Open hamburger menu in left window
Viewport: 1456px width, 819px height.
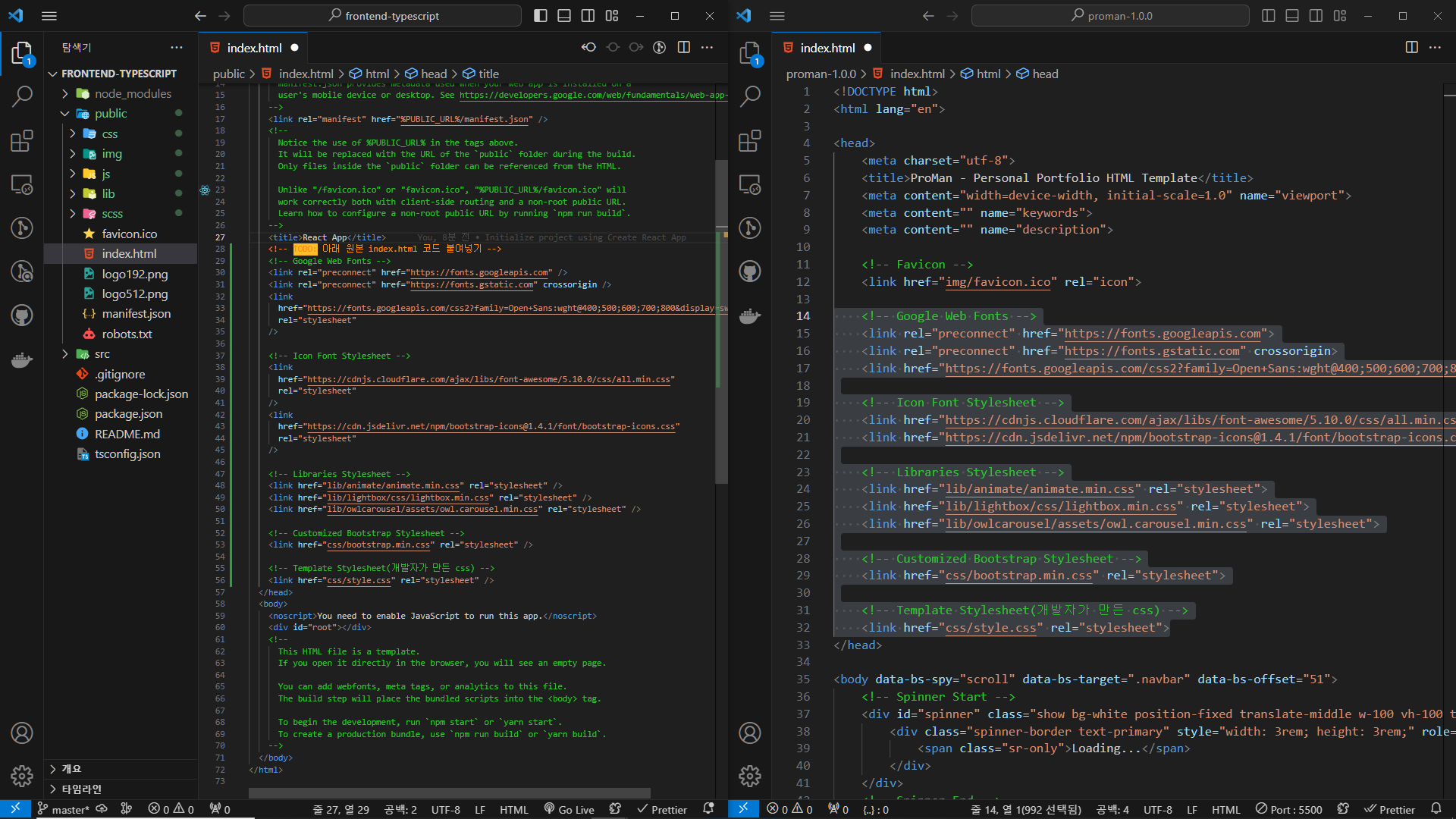[49, 16]
